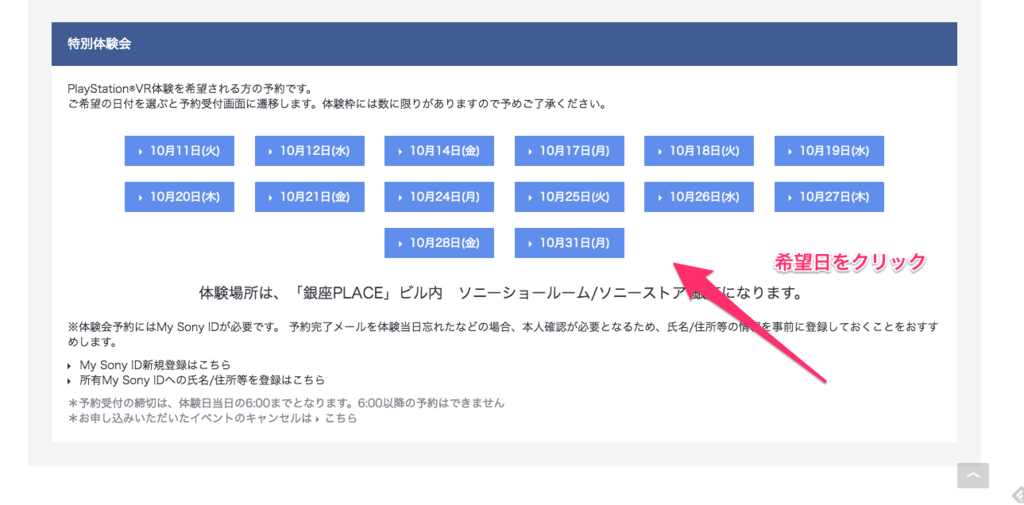Click the ※体験会予約にはMy Sony IDが必要です note
1024x505 pixels.
pyautogui.click(x=503, y=334)
